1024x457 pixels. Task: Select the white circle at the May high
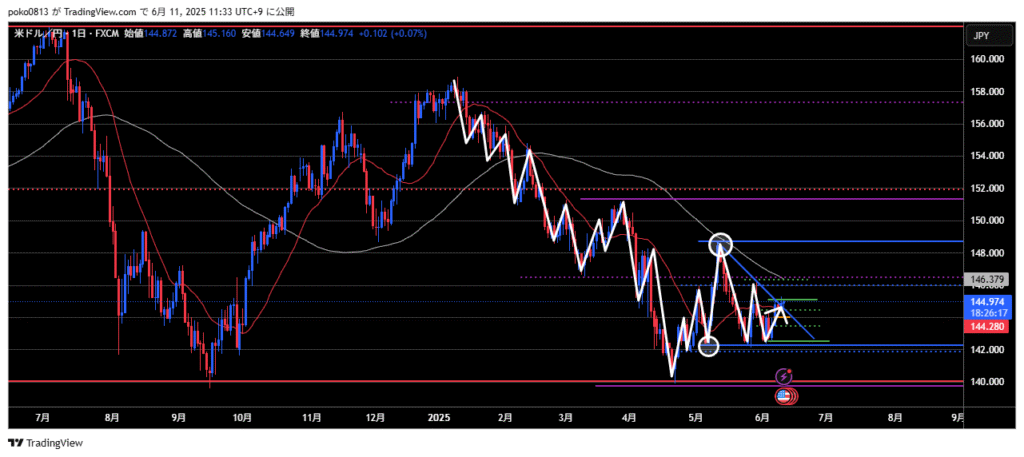tap(721, 244)
